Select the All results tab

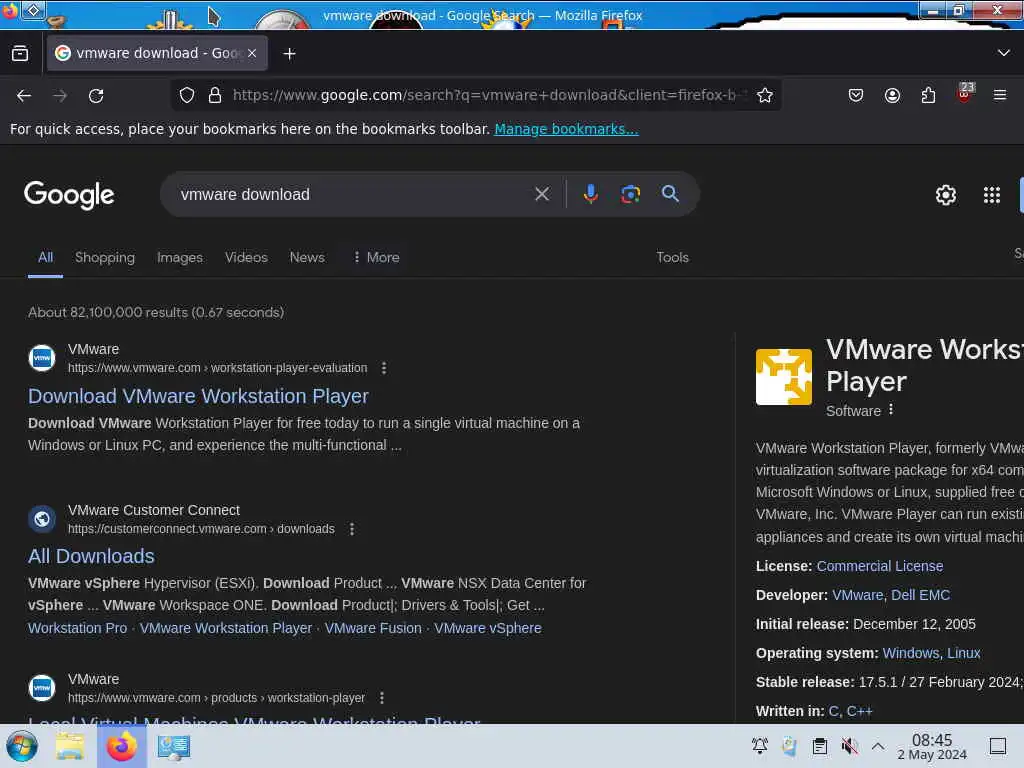[x=45, y=257]
